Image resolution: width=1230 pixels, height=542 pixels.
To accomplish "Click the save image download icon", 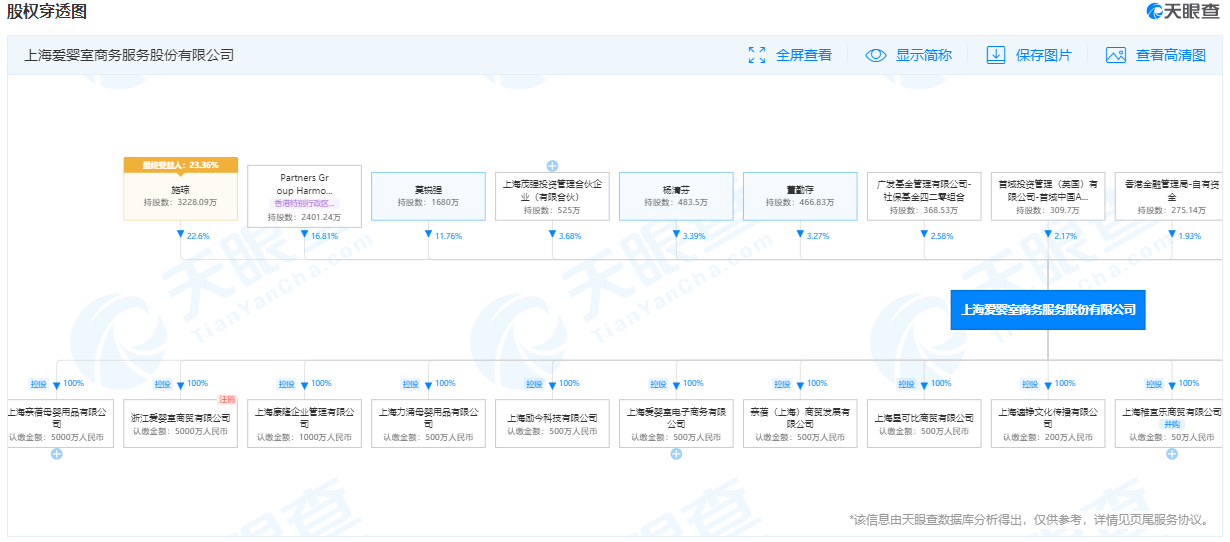I will pos(996,55).
